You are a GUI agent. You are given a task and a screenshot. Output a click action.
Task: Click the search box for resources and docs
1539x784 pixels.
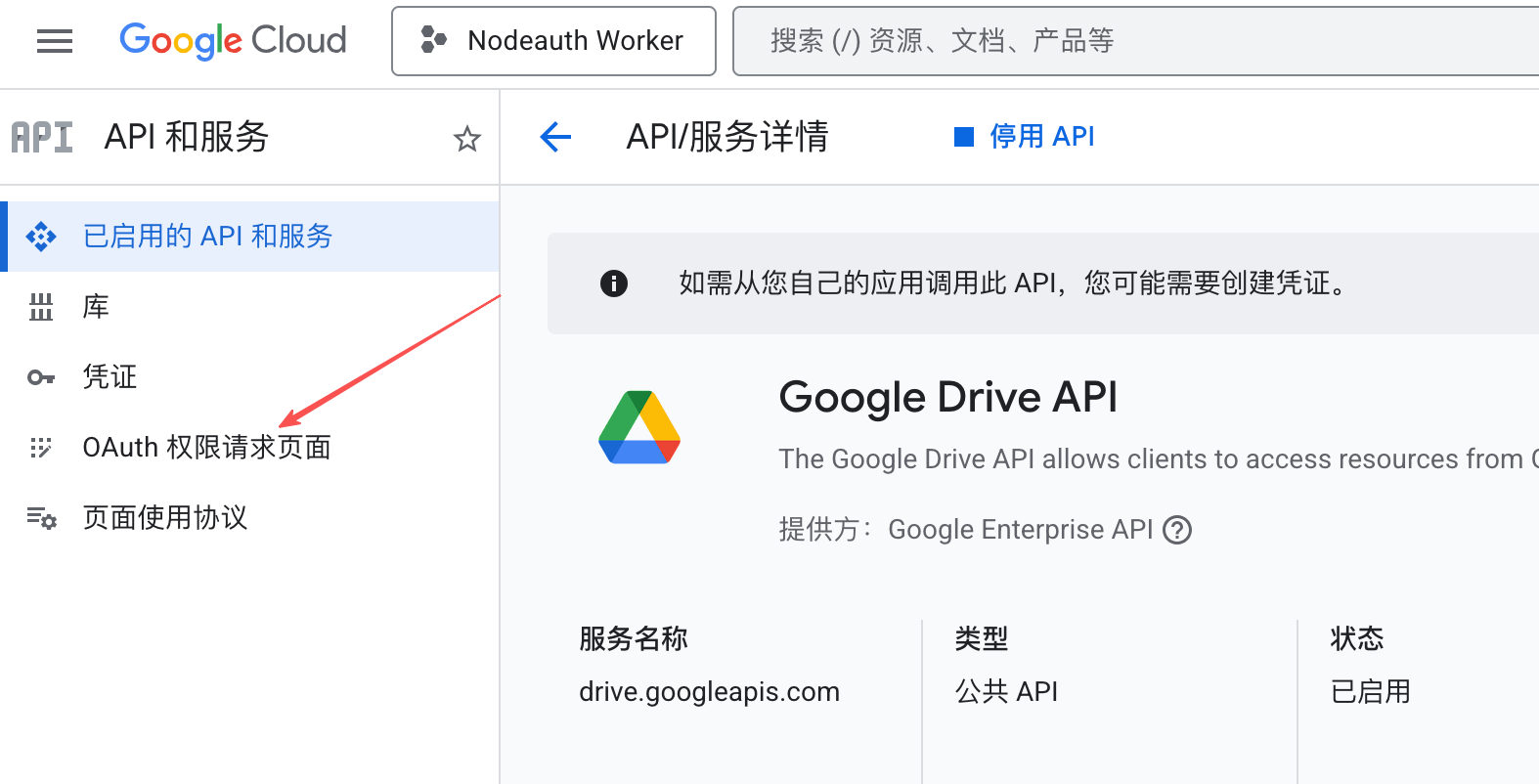1134,41
